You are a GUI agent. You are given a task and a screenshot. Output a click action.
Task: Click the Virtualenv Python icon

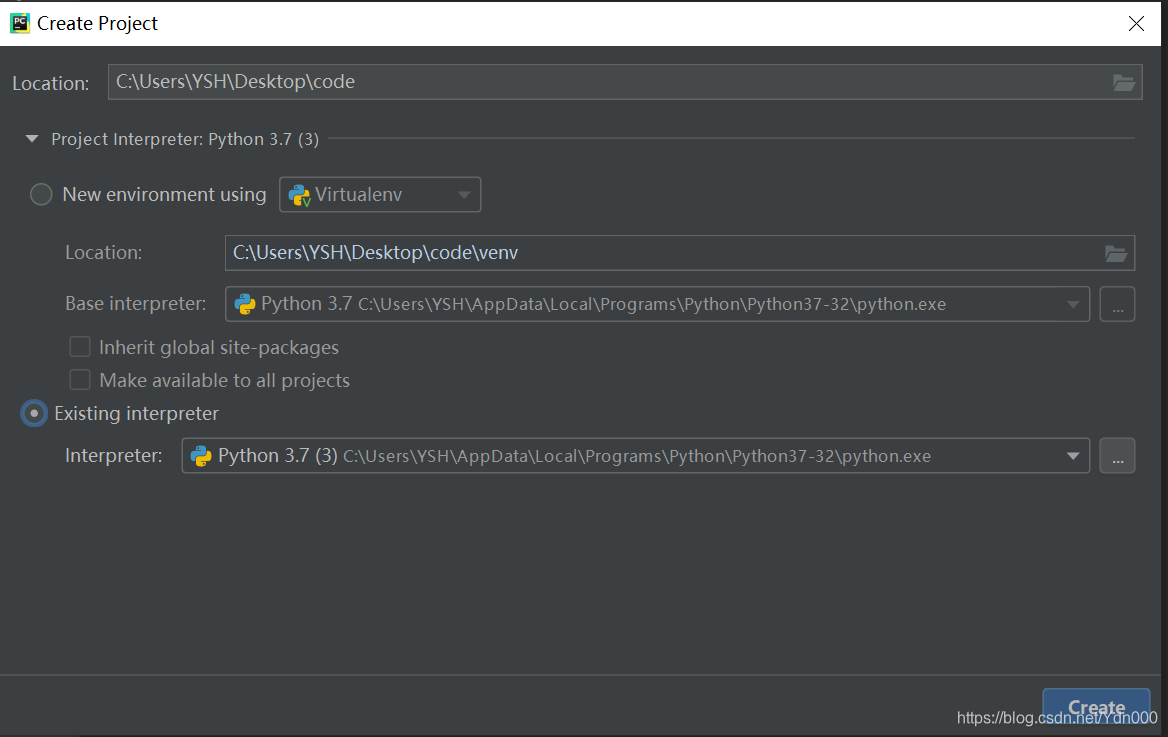[x=299, y=195]
